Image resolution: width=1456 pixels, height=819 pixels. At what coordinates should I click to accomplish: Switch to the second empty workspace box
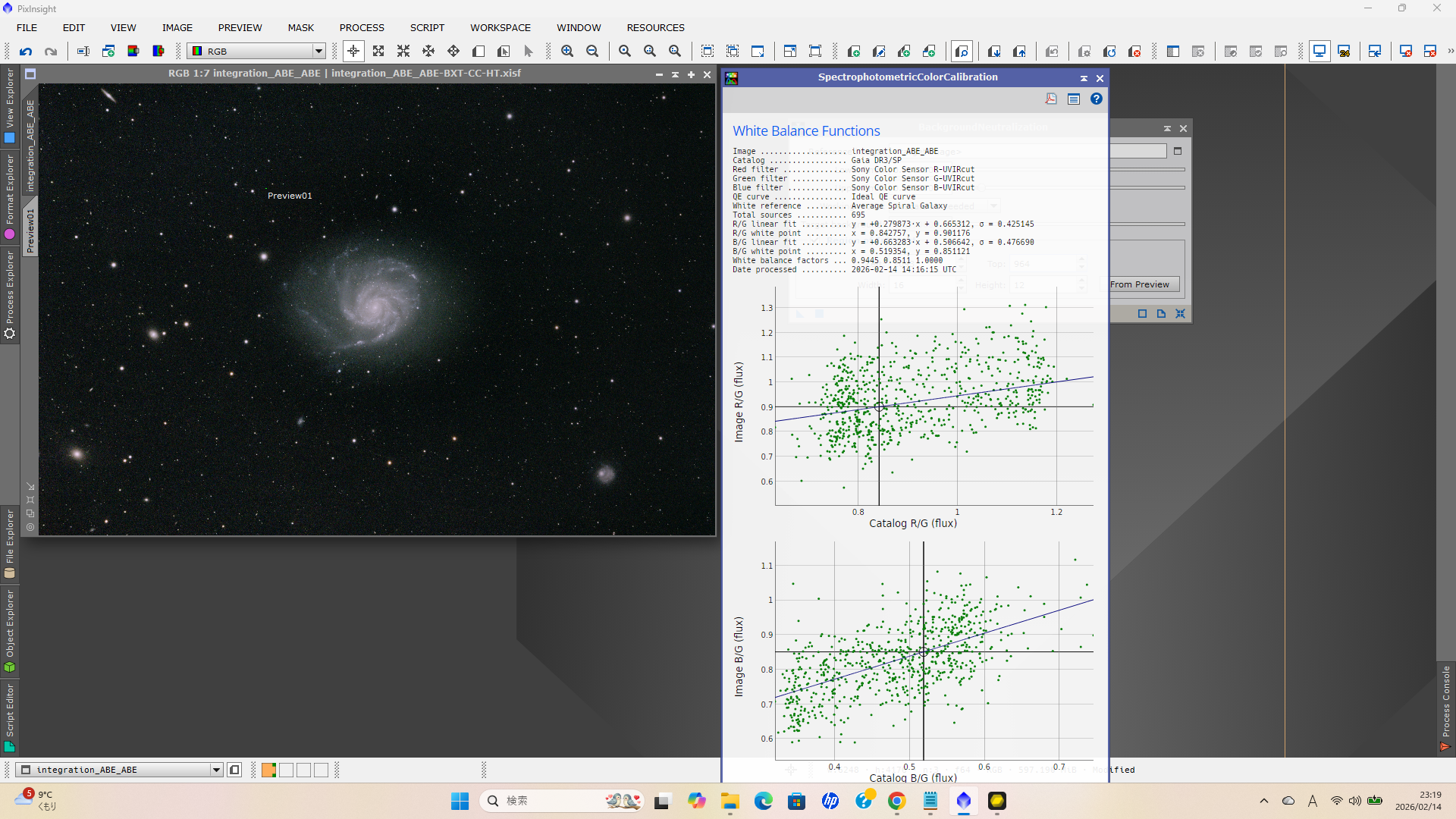click(286, 770)
